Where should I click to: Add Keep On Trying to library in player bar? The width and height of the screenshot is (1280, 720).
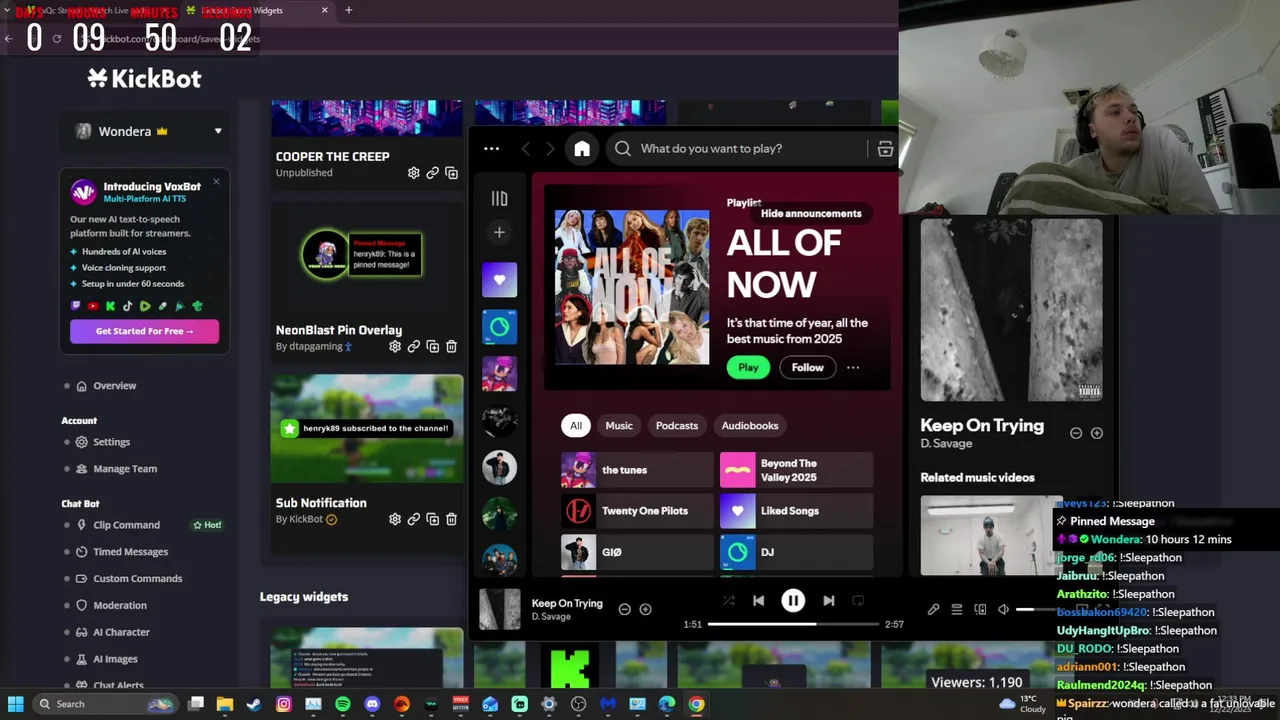(x=645, y=609)
